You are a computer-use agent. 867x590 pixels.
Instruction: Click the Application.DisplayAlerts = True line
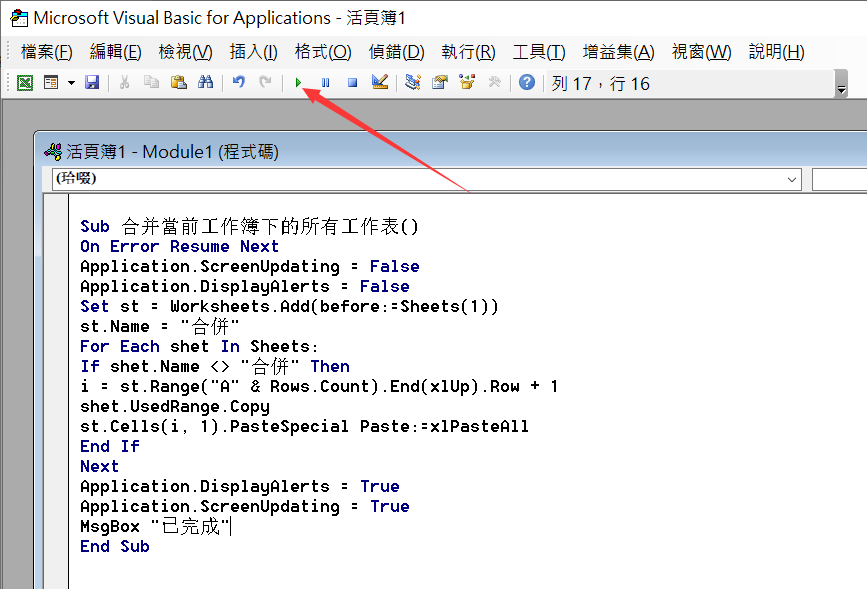[239, 487]
